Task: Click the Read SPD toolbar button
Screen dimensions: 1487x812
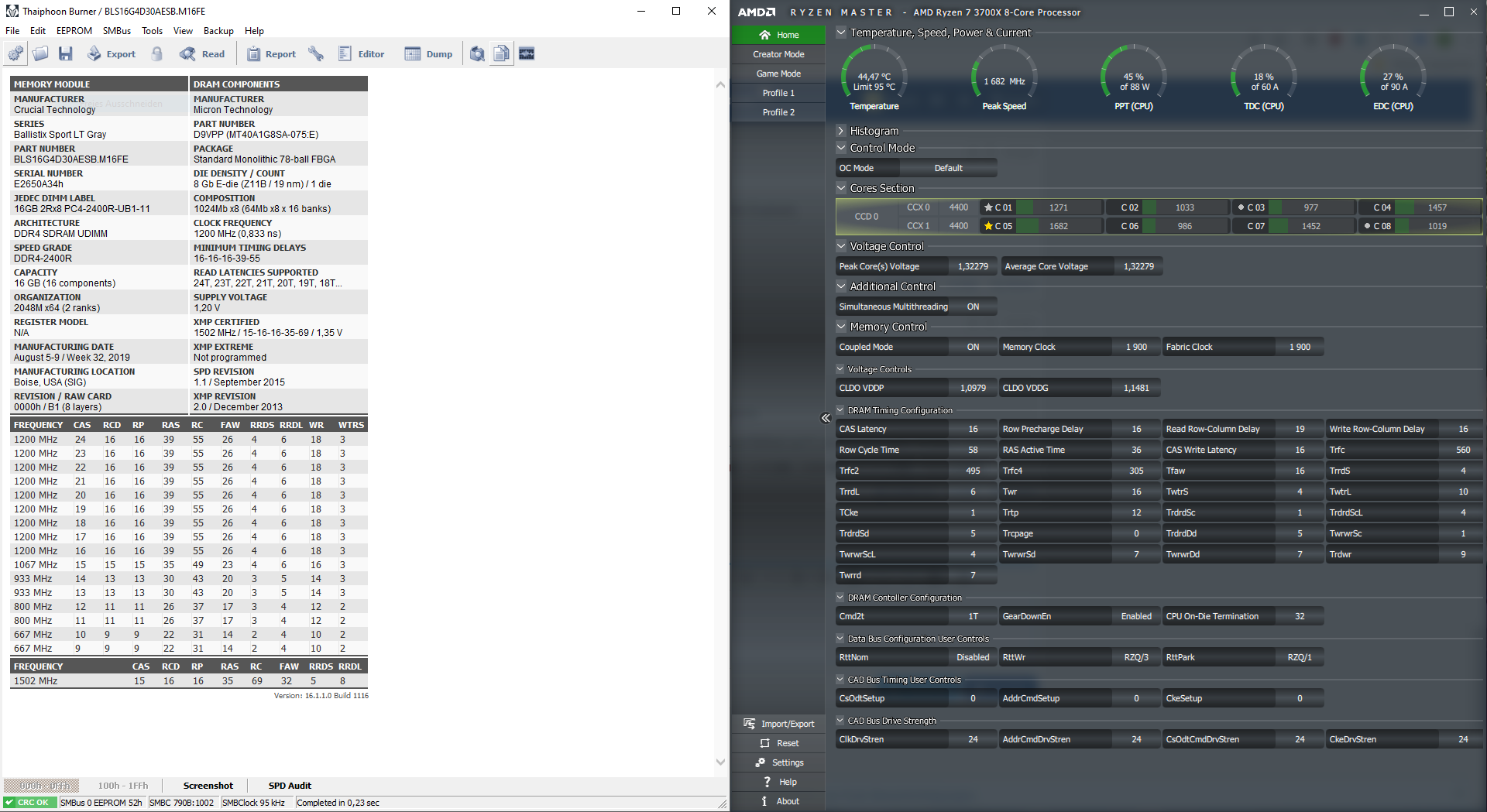Action: [202, 53]
